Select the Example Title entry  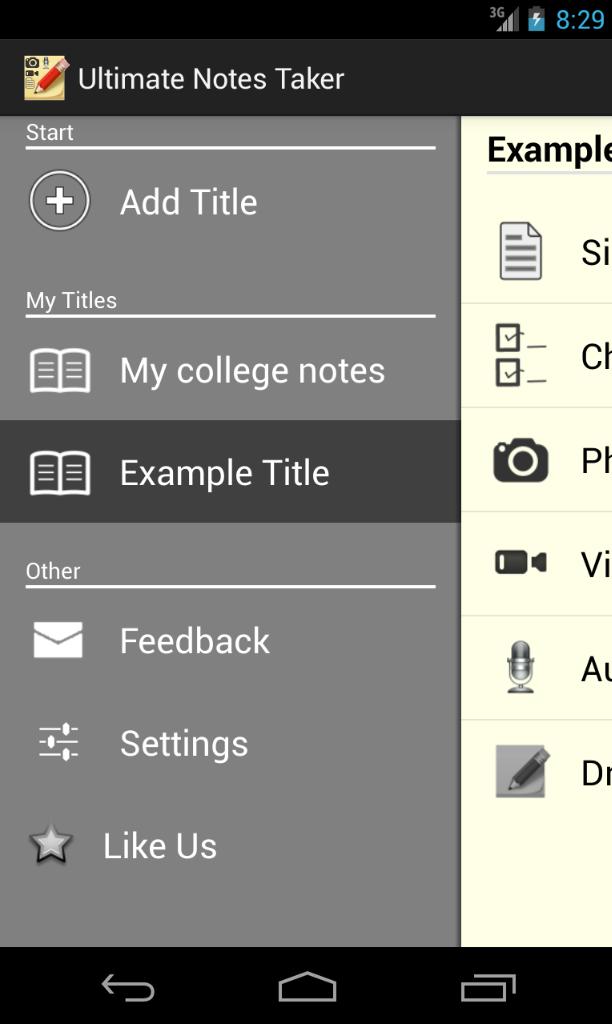[225, 471]
